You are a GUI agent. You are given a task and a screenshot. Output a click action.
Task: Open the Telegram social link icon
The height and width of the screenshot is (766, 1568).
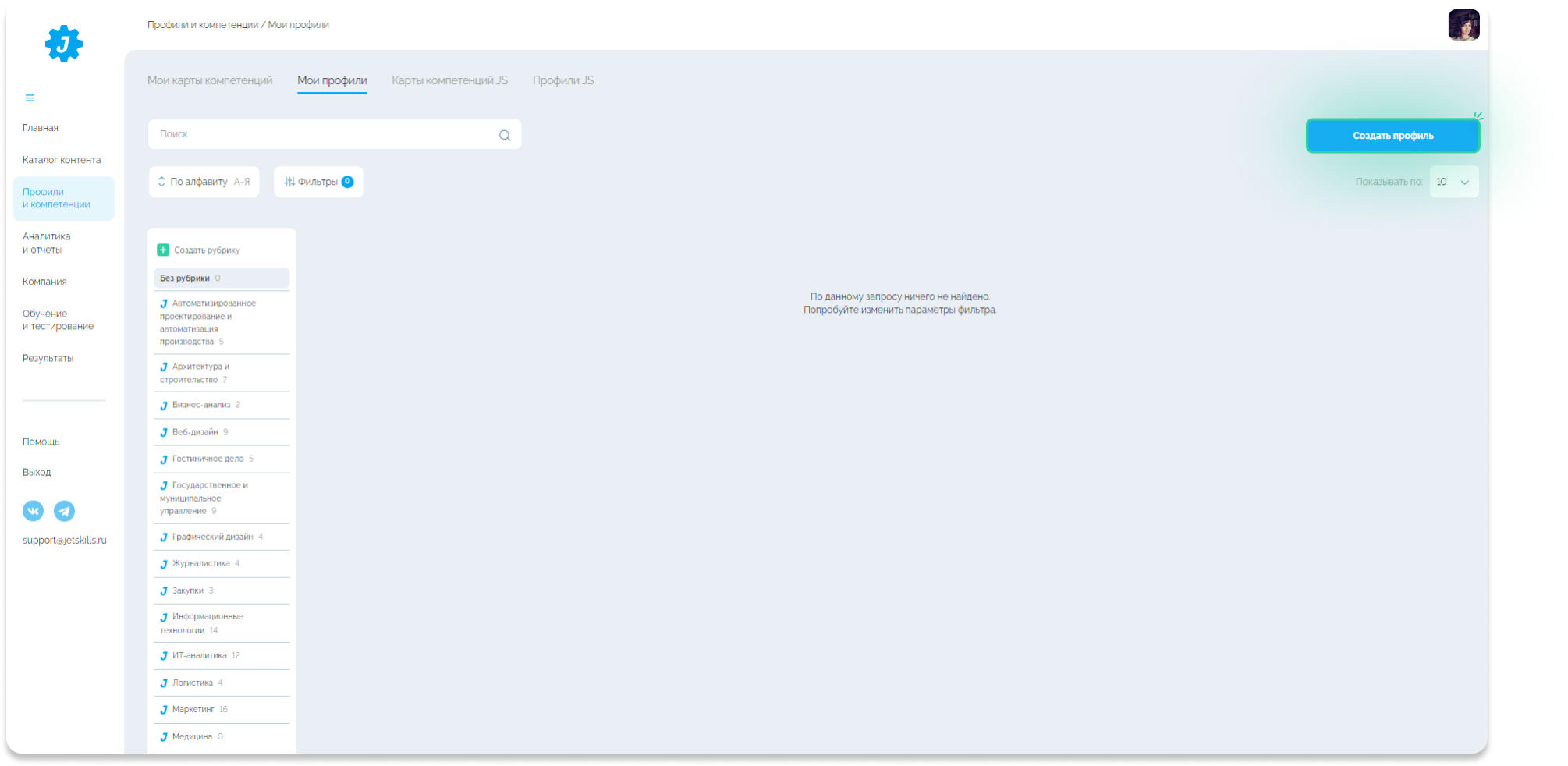pos(64,511)
